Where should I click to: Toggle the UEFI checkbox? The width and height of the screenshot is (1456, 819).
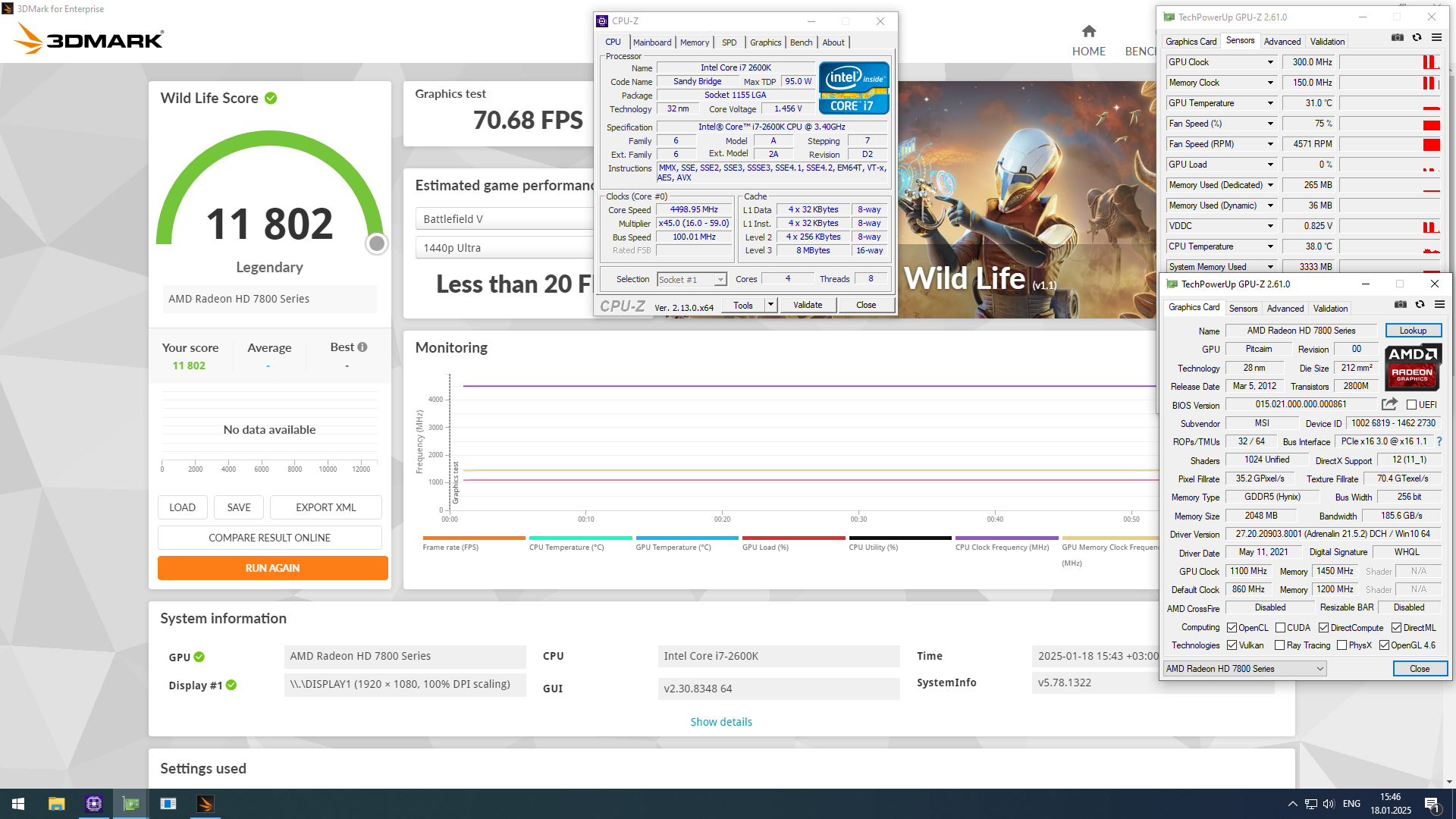pyautogui.click(x=1411, y=405)
